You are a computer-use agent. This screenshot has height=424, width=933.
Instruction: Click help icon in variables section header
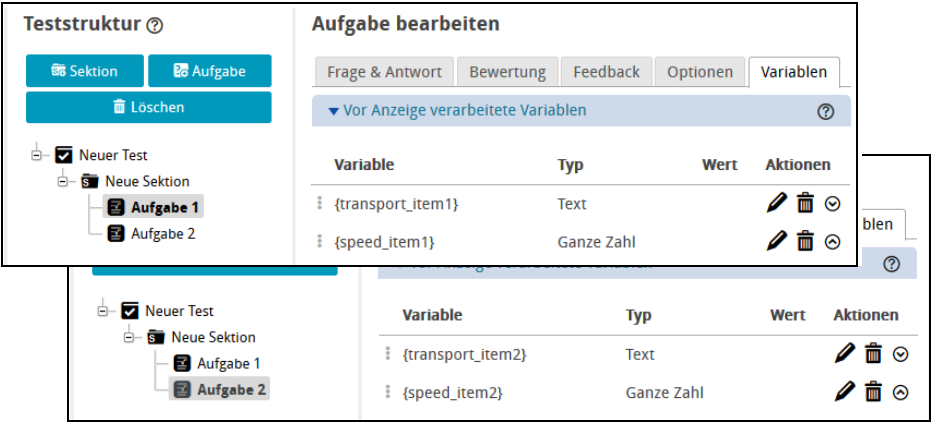[826, 111]
